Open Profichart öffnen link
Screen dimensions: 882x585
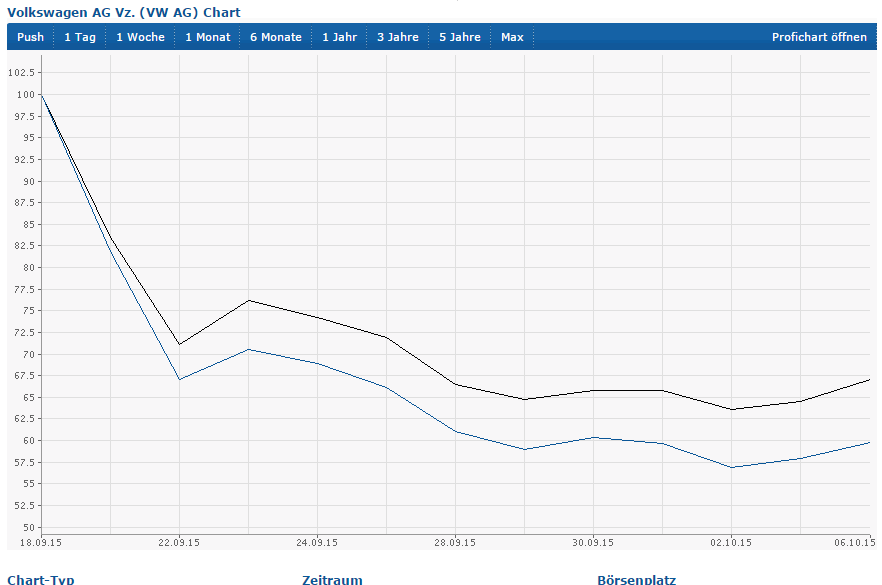pos(819,37)
